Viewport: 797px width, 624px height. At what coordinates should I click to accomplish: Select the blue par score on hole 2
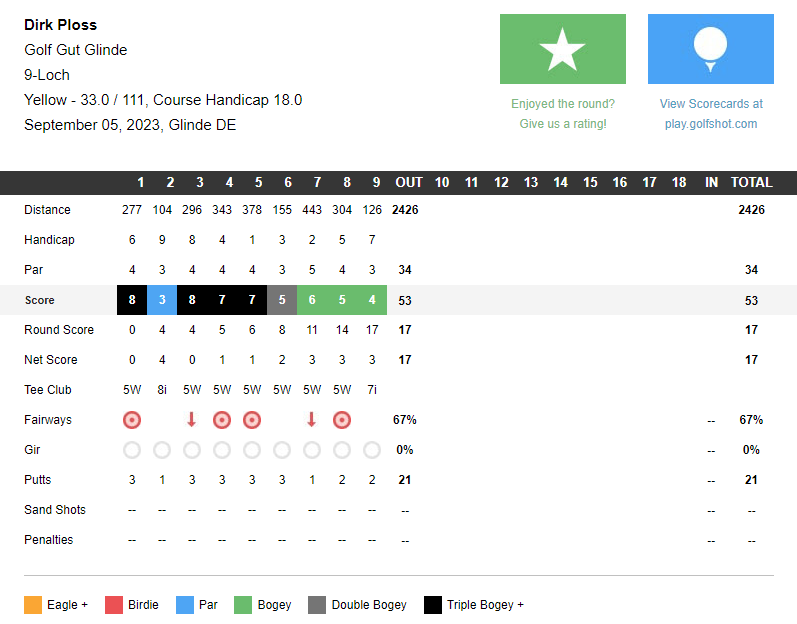[x=162, y=300]
